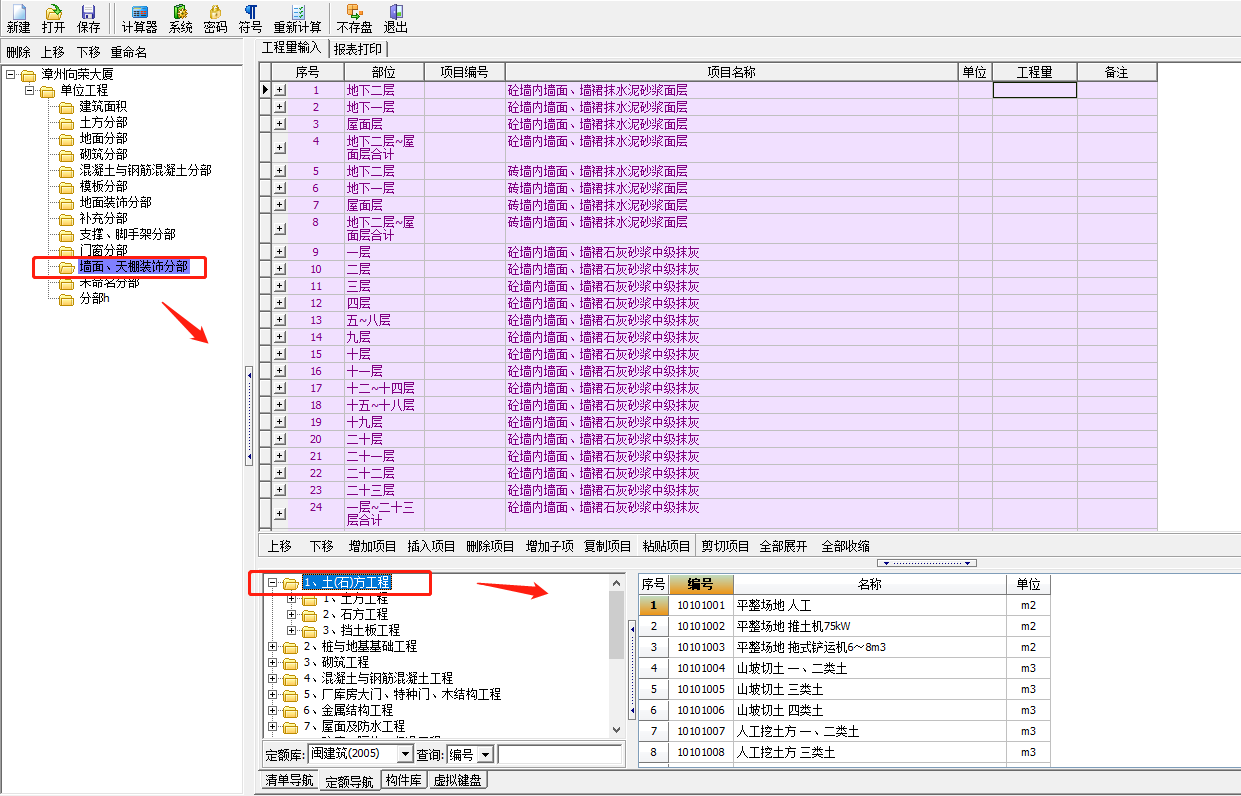Switch to the 报表打印 tab
1241x796 pixels.
(359, 48)
